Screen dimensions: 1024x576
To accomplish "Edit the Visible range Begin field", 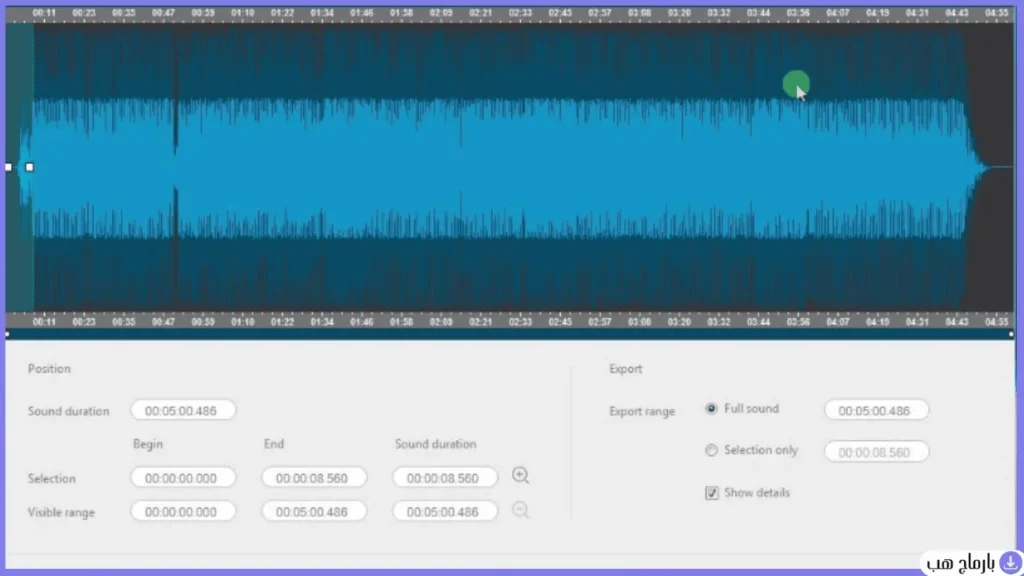I will 183,511.
